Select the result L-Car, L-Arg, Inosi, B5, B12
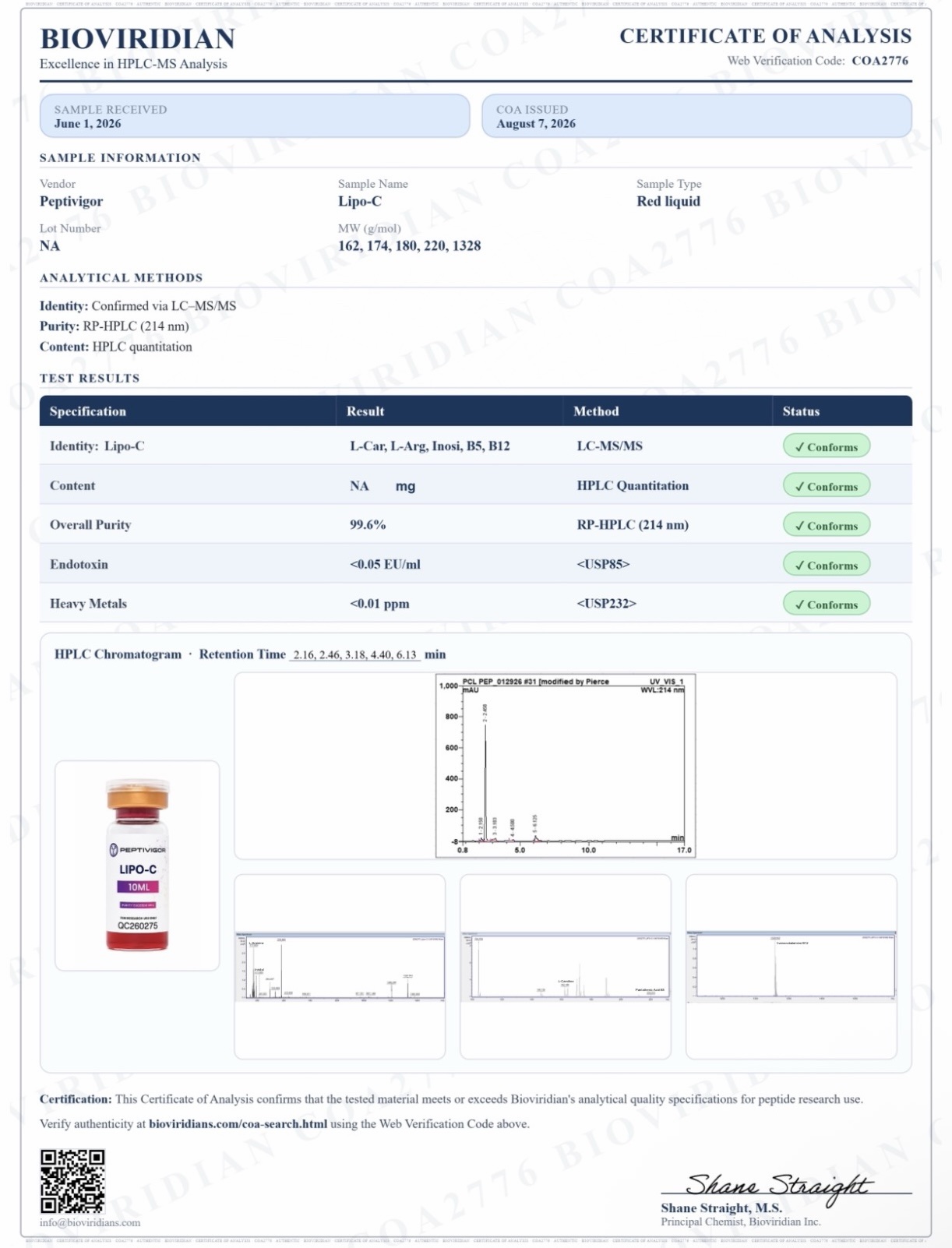Image resolution: width=952 pixels, height=1248 pixels. point(430,446)
